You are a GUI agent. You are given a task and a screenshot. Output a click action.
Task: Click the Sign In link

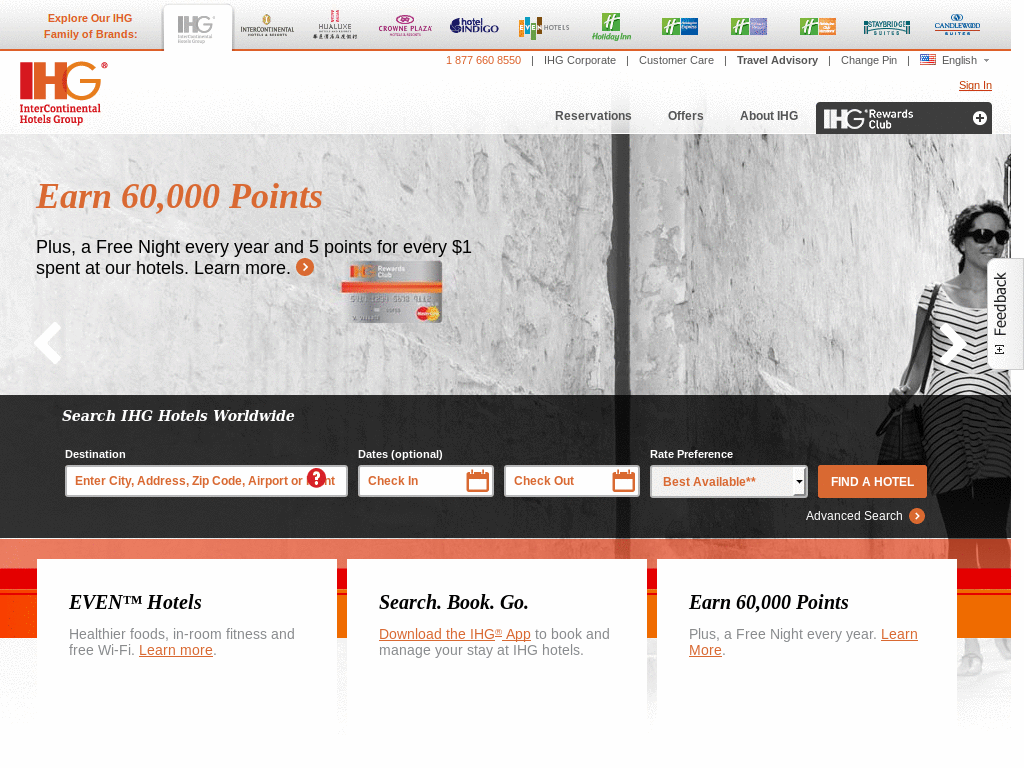tap(975, 85)
